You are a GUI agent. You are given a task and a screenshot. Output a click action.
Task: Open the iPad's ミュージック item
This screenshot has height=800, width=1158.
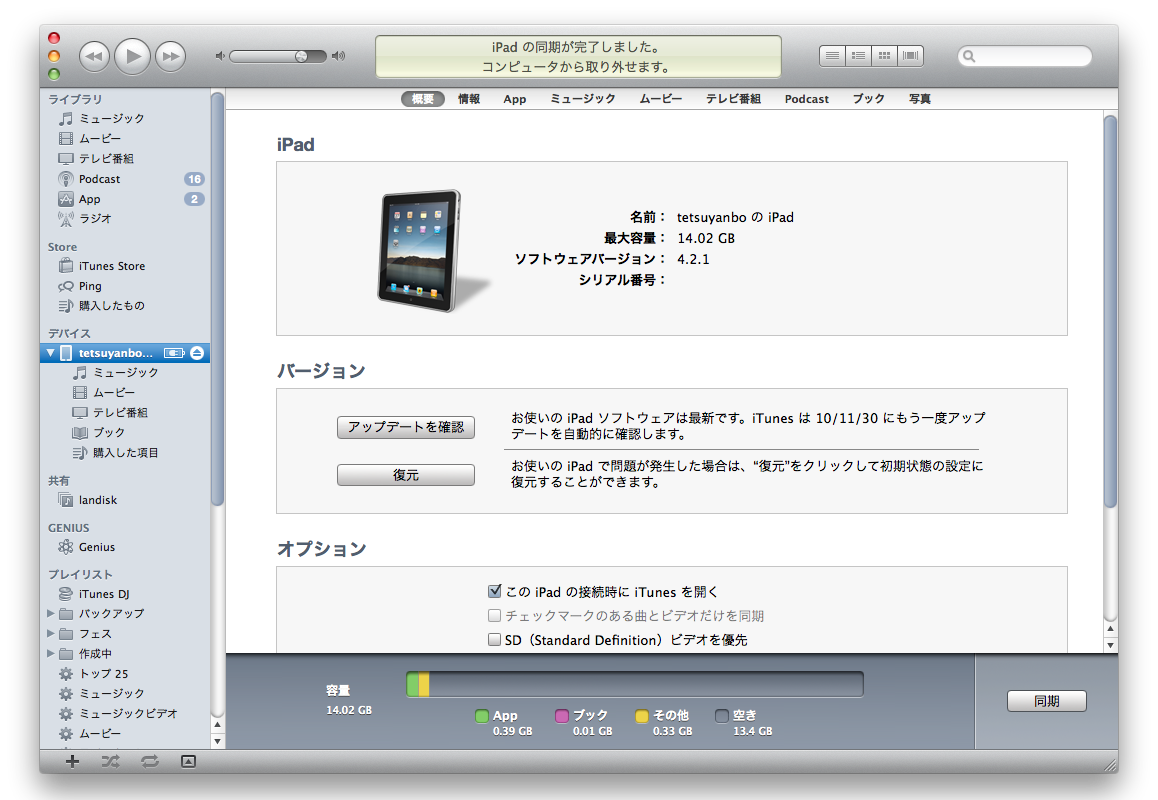[125, 372]
